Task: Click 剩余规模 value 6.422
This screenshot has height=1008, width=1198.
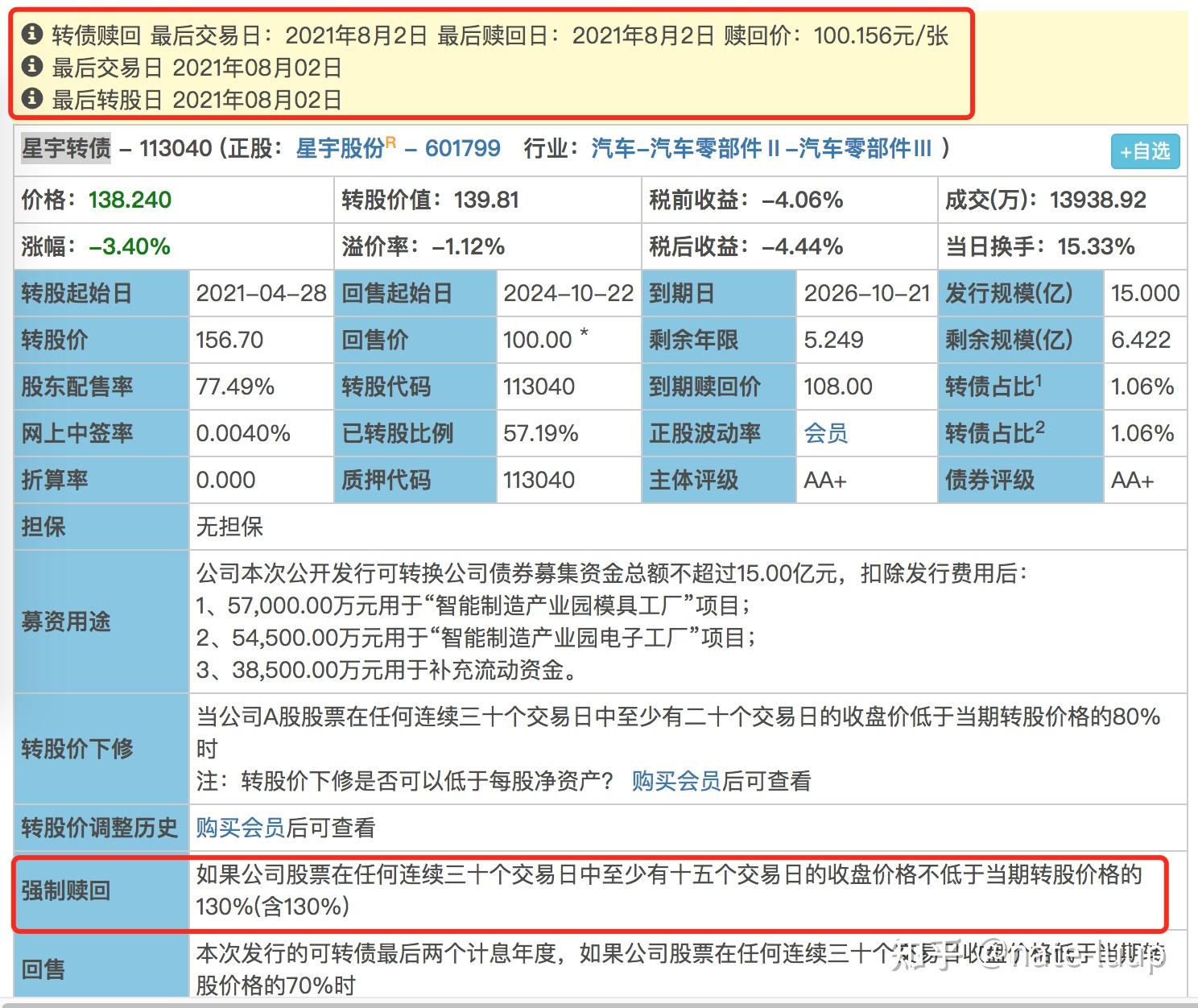Action: 1141,340
